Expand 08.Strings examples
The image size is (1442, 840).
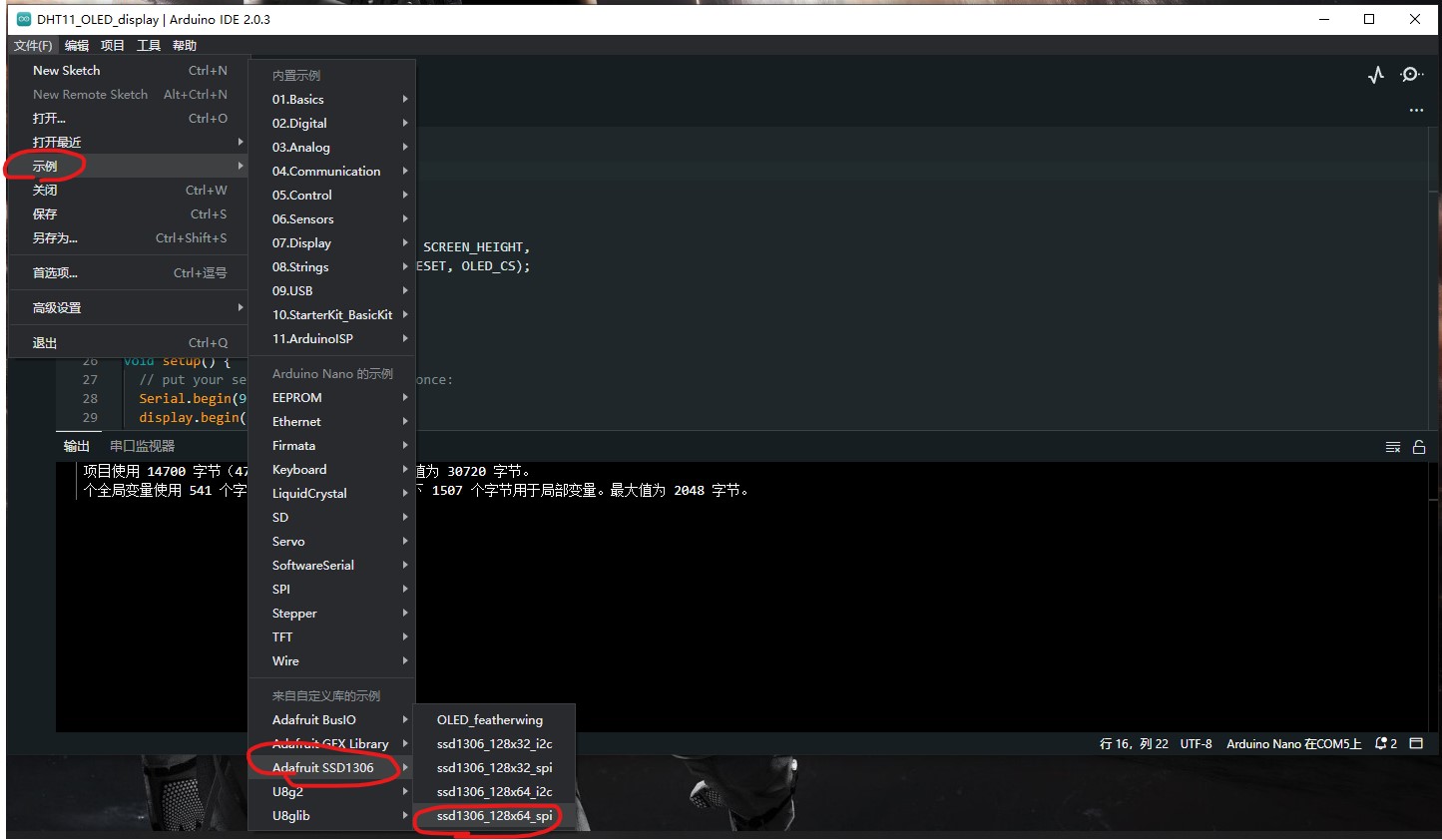coord(331,267)
